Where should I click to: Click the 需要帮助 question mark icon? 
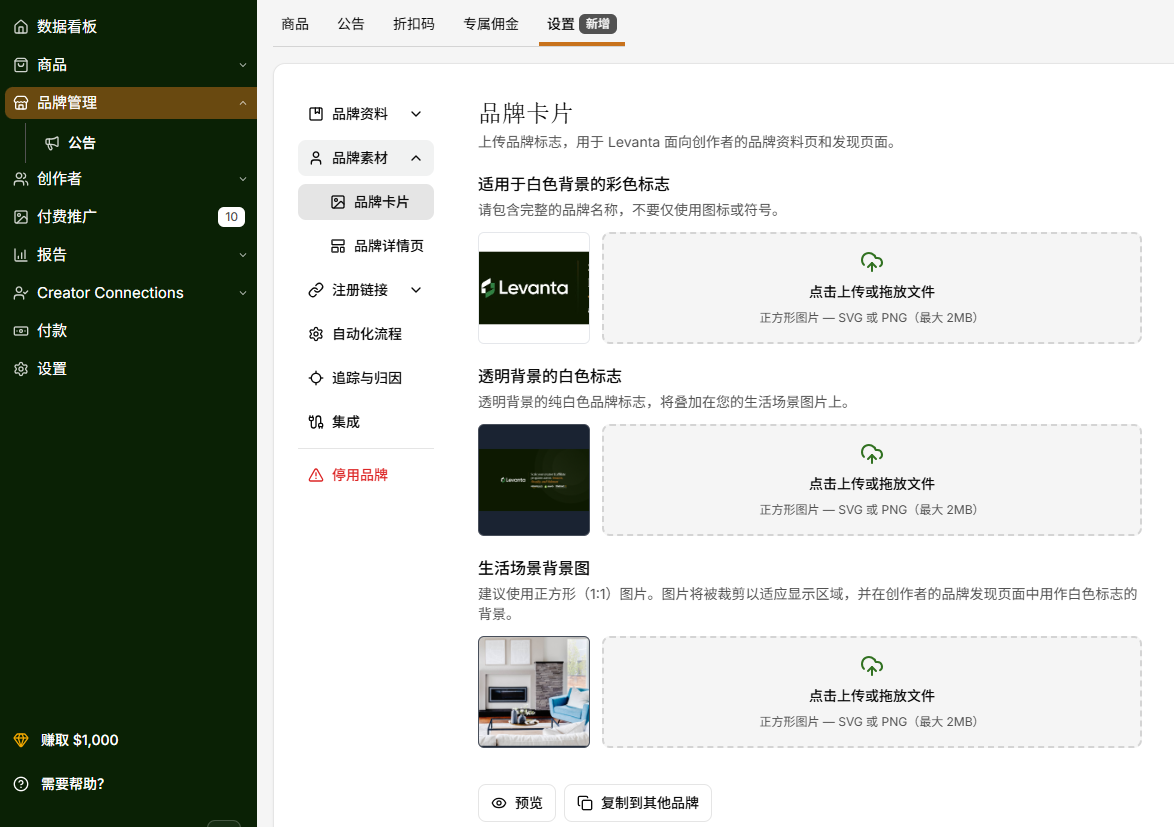coord(21,784)
